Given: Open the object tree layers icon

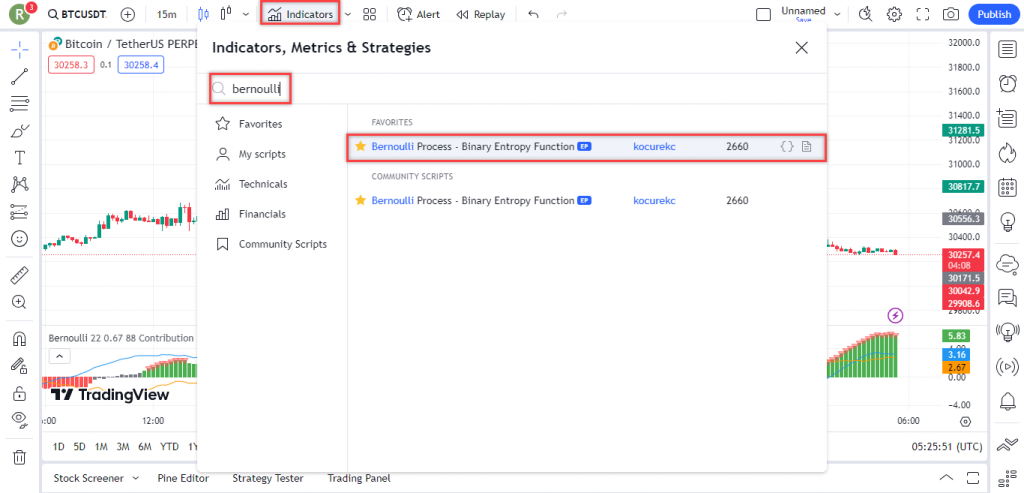Looking at the screenshot, I should click(1007, 446).
